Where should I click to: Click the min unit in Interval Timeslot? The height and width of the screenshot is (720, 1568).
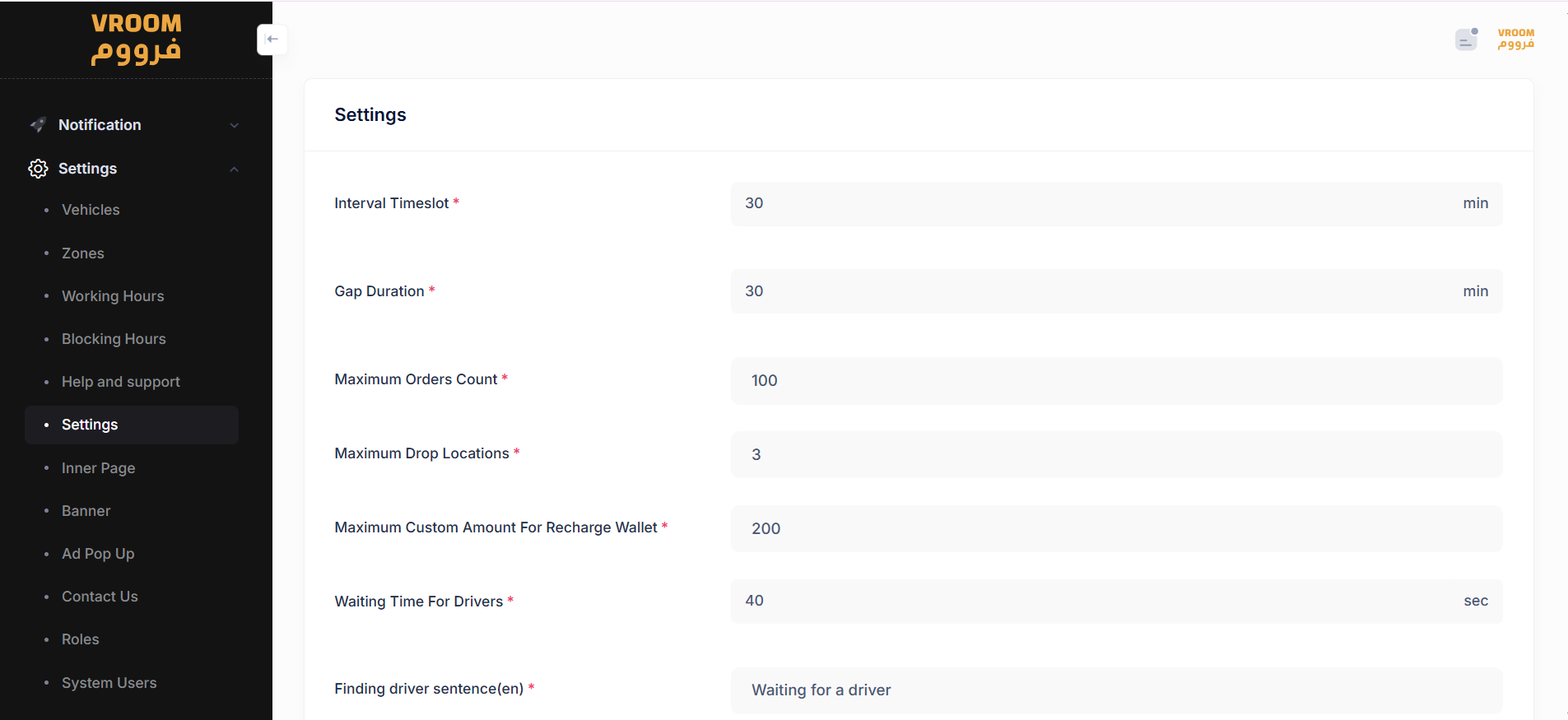point(1475,203)
